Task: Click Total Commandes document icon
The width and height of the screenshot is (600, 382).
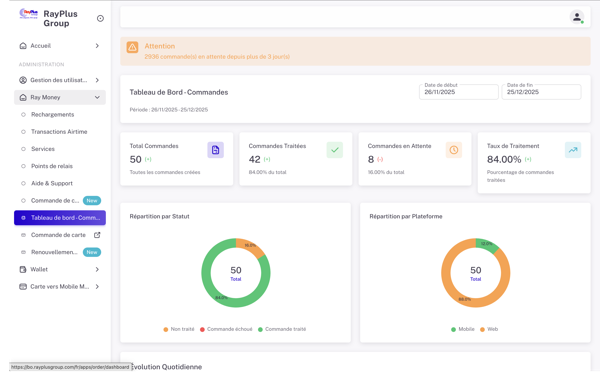Action: (215, 150)
